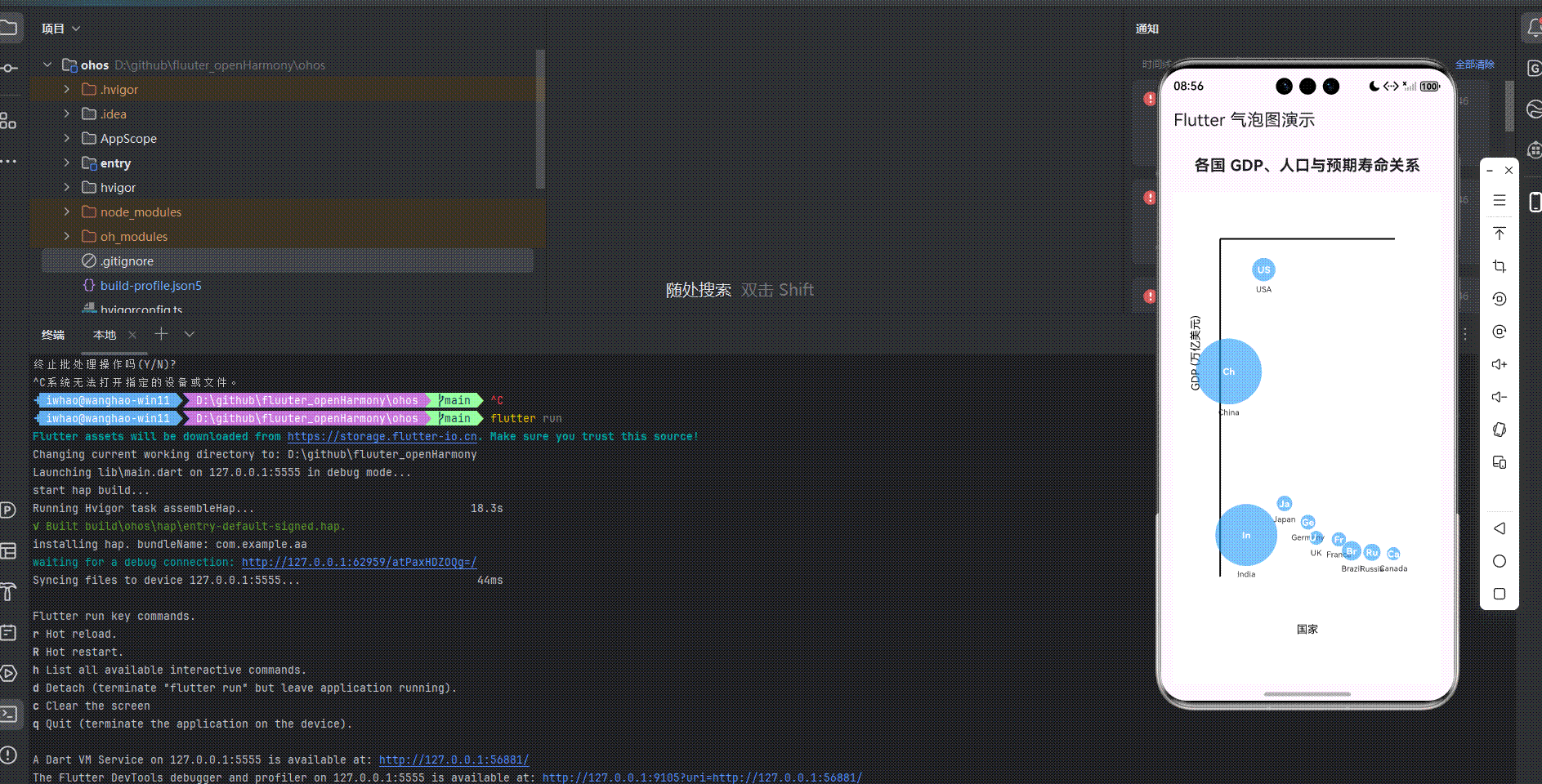The image size is (1542, 784).
Task: Tap the emulator Back triangle button
Action: [x=1500, y=528]
